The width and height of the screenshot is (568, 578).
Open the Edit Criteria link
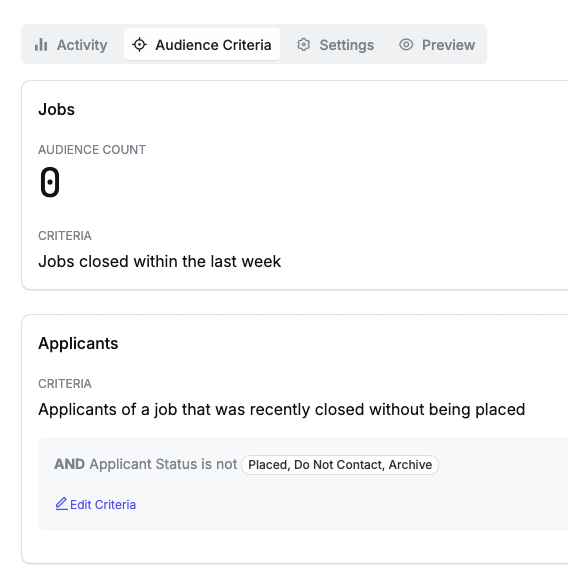[x=96, y=504]
